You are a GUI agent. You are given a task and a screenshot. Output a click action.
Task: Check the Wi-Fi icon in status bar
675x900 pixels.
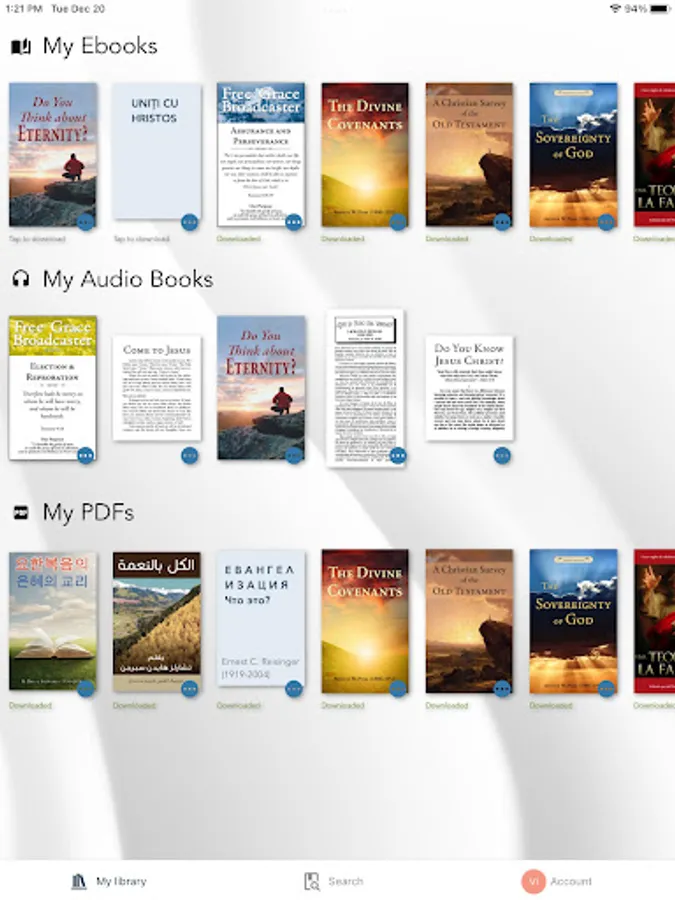(x=615, y=9)
